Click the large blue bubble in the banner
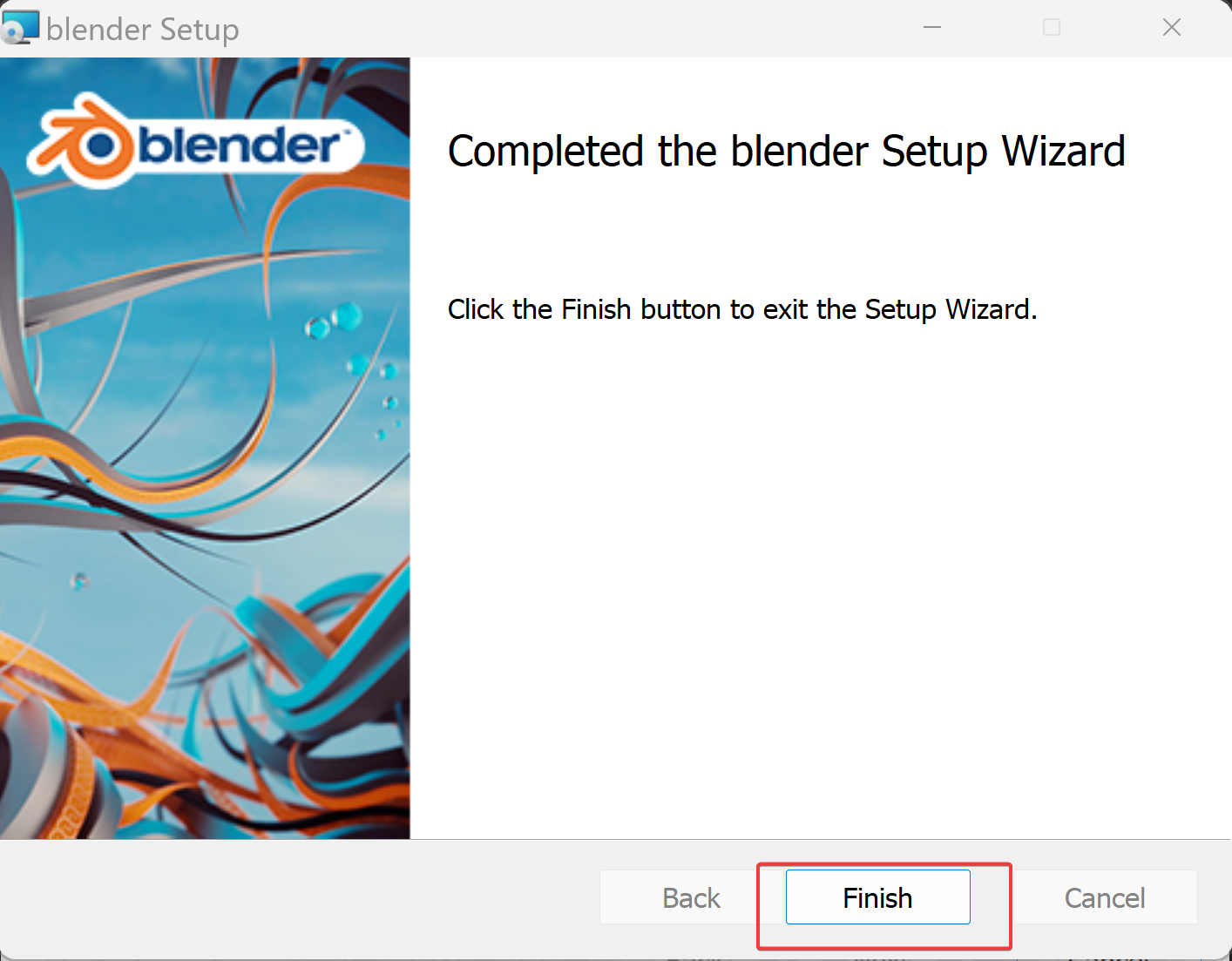The width and height of the screenshot is (1232, 961). tap(347, 315)
